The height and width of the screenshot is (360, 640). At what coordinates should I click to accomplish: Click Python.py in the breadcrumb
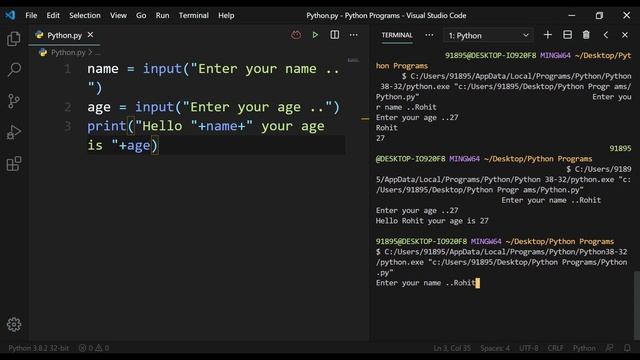[68, 52]
